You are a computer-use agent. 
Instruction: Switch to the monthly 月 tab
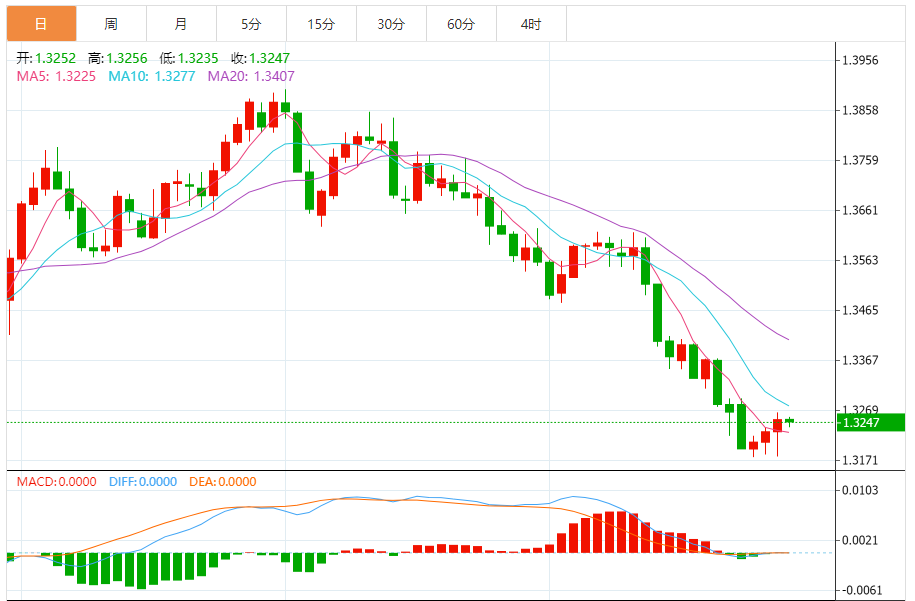pos(181,24)
